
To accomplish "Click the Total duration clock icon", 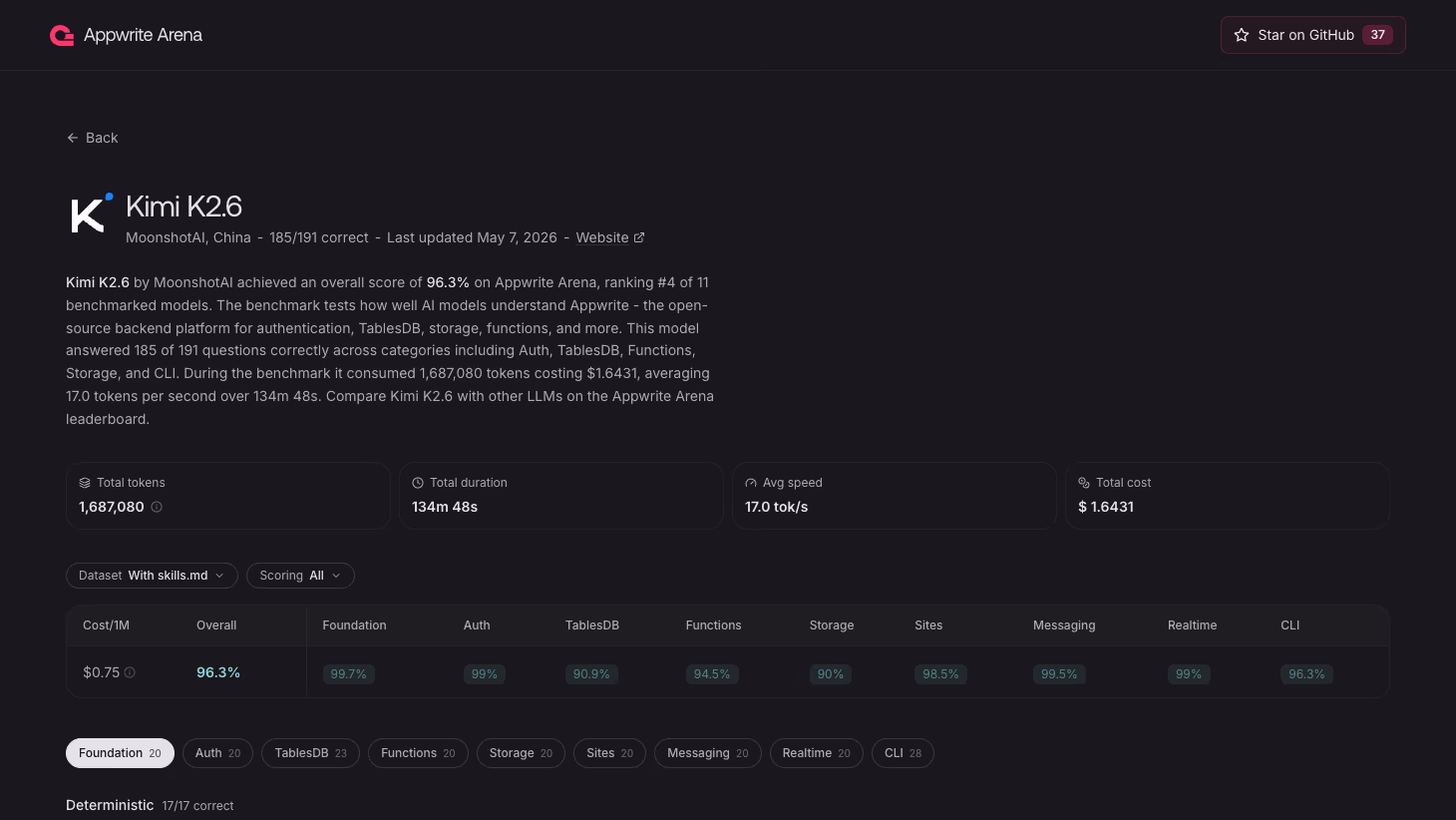I will 418,483.
